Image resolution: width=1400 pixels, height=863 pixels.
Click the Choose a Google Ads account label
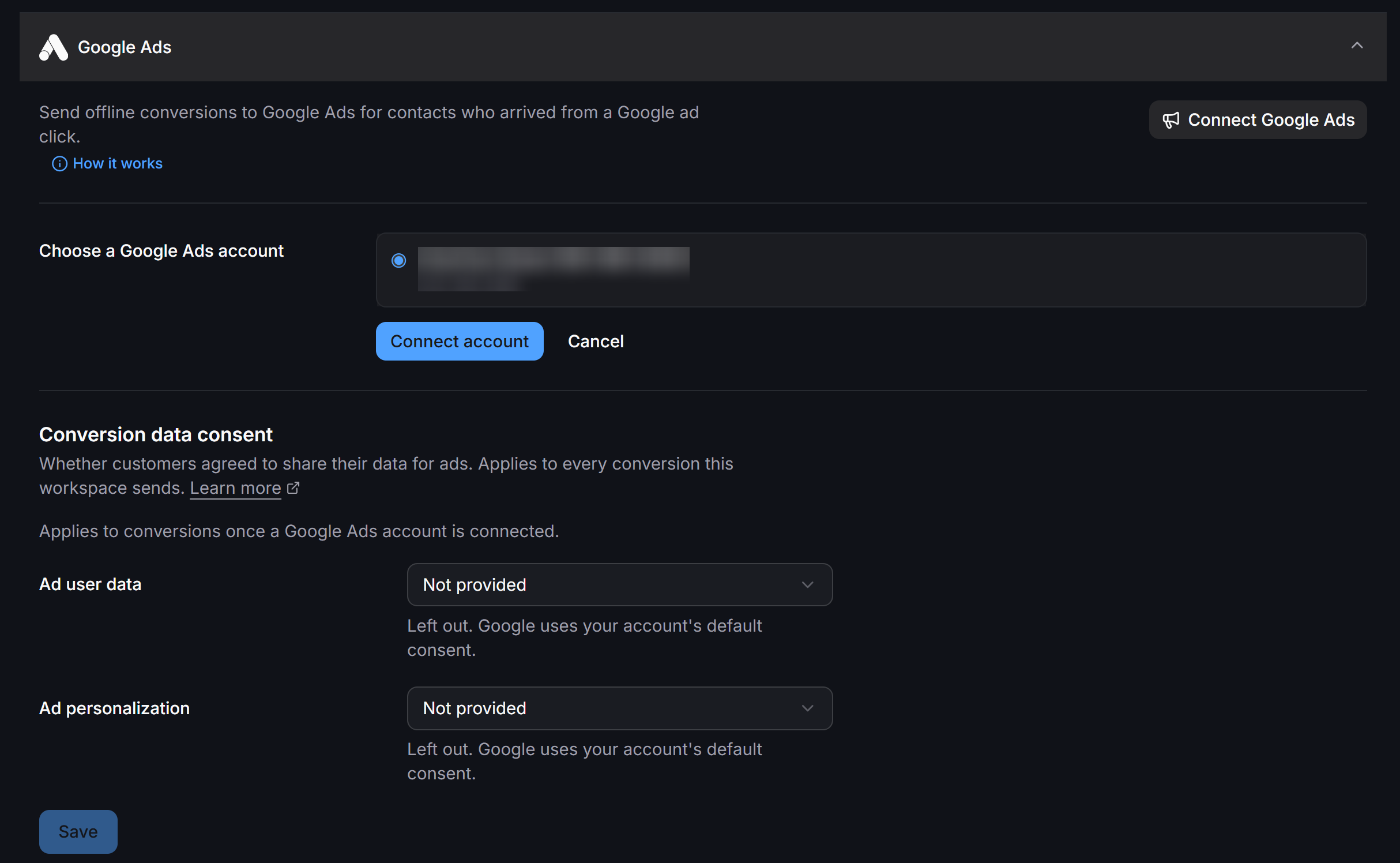[x=161, y=251]
